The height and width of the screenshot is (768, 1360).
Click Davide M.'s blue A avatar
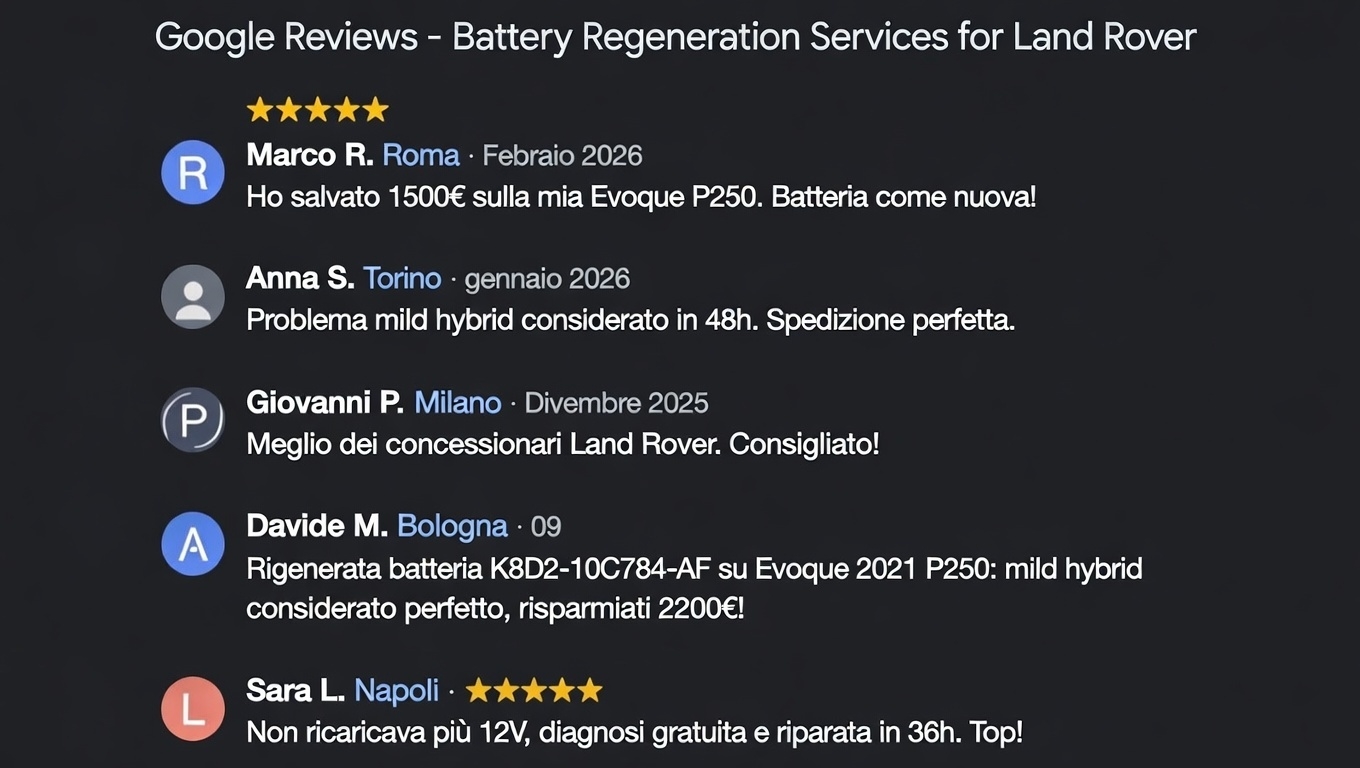[192, 544]
